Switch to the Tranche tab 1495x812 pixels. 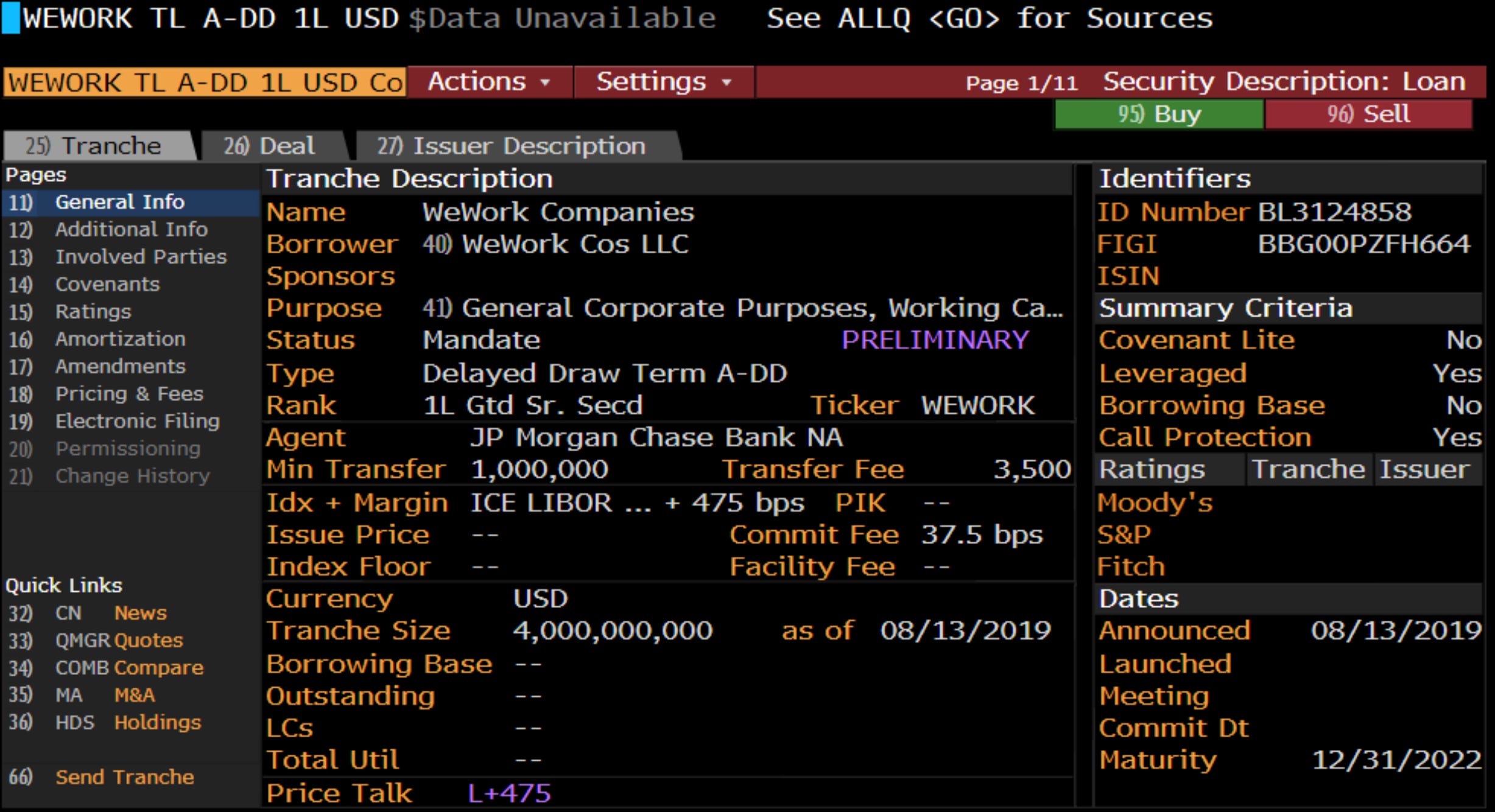pos(99,146)
